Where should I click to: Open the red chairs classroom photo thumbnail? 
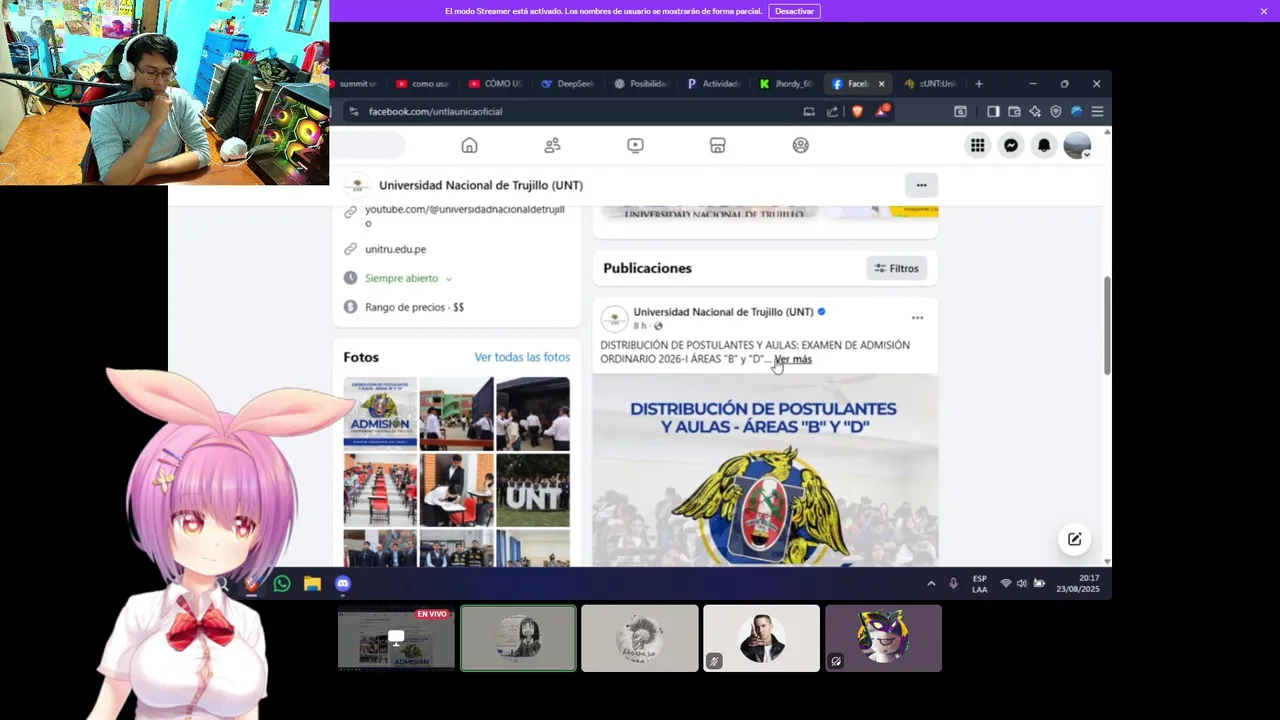[380, 490]
